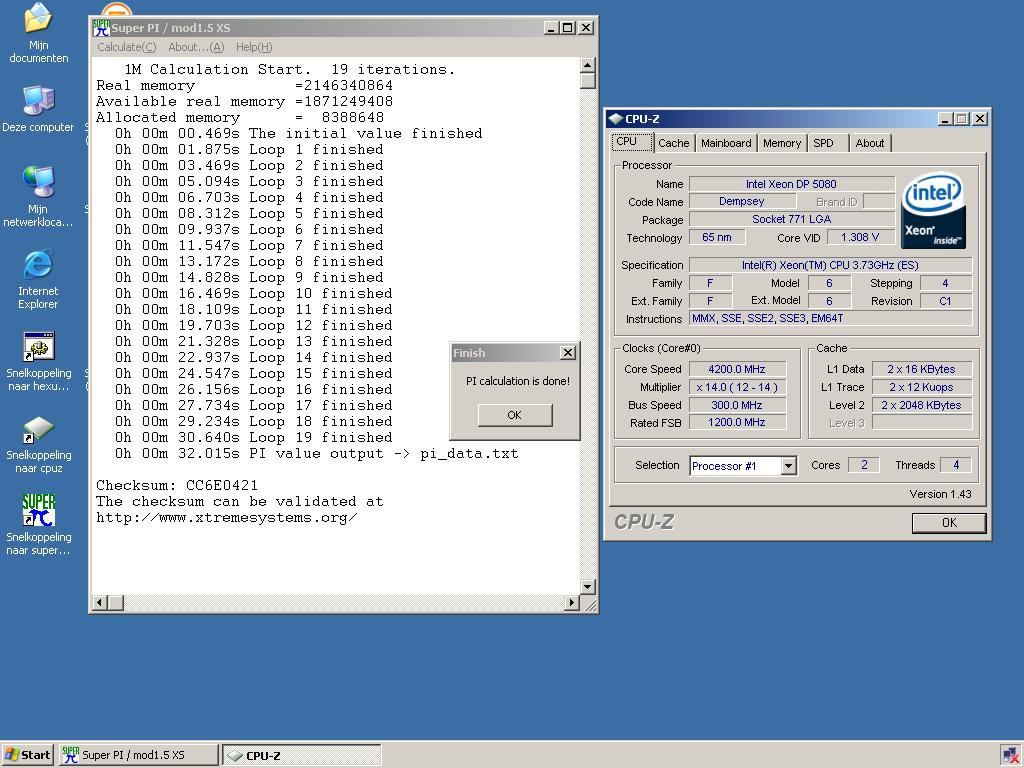1024x768 pixels.
Task: Launch Internet Explorer from the desktop
Action: (x=39, y=279)
